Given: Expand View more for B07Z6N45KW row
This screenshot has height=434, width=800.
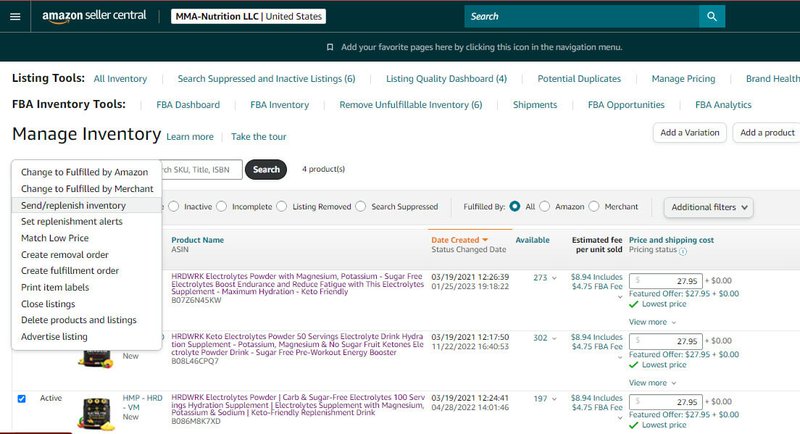Looking at the screenshot, I should [653, 322].
